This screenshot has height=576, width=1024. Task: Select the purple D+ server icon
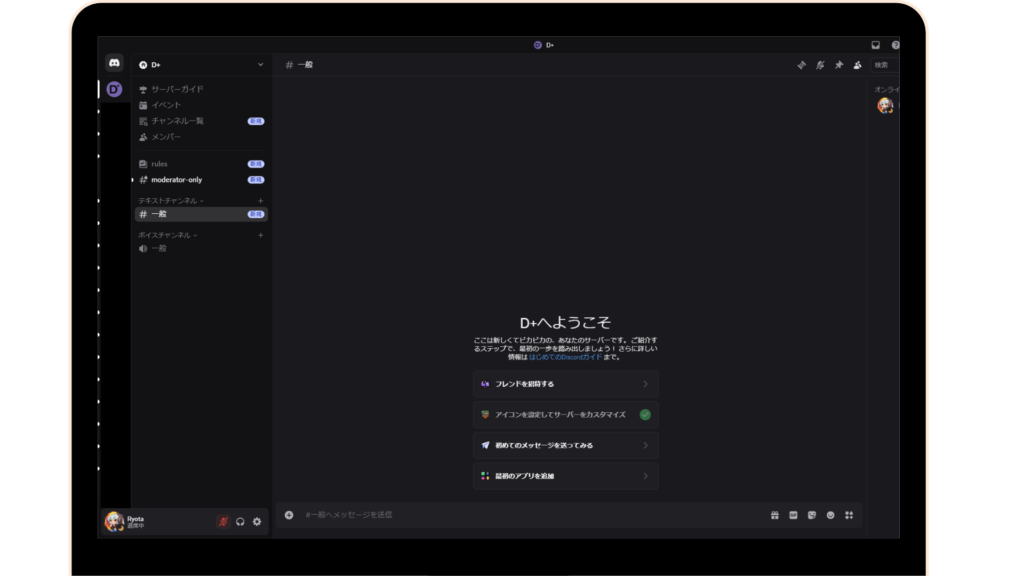[x=114, y=89]
